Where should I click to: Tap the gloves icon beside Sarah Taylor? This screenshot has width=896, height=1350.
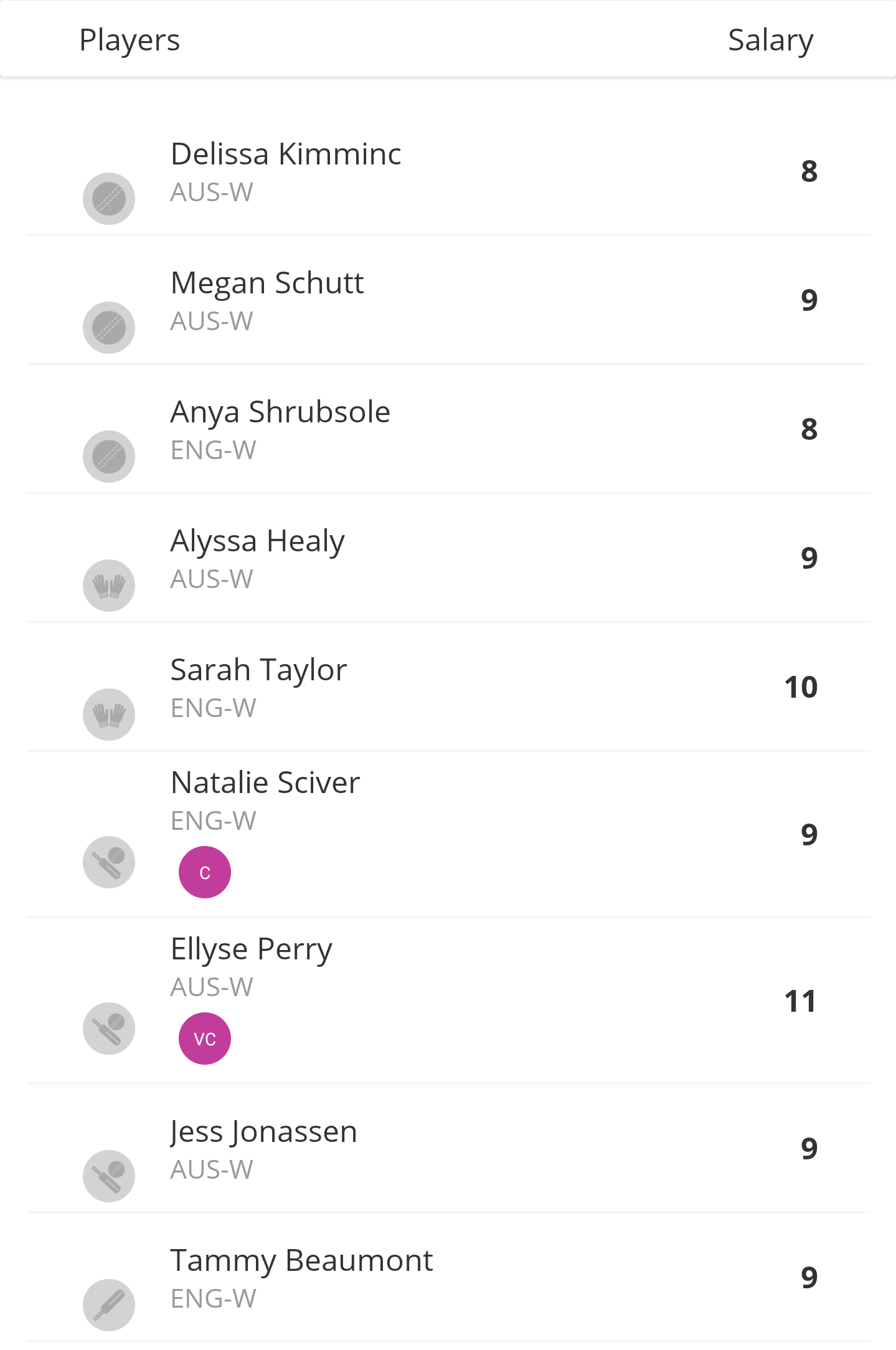[109, 715]
